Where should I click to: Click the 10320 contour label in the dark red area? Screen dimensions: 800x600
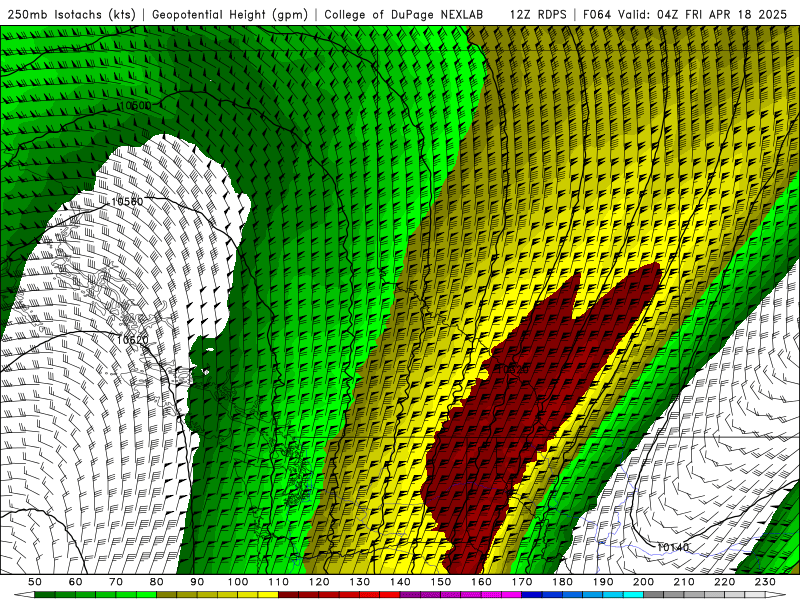pyautogui.click(x=513, y=369)
